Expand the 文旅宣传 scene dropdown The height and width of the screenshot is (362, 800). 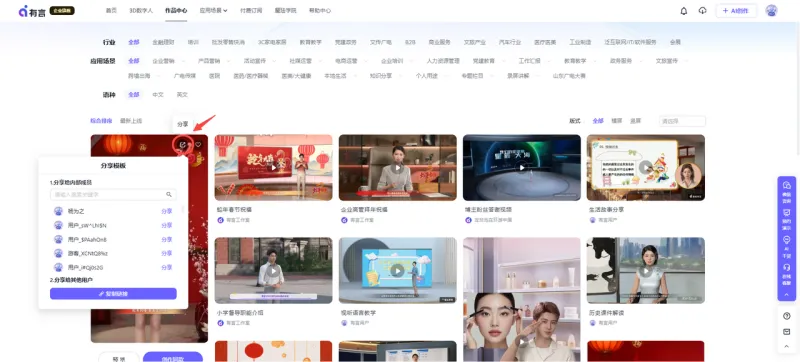tap(686, 61)
